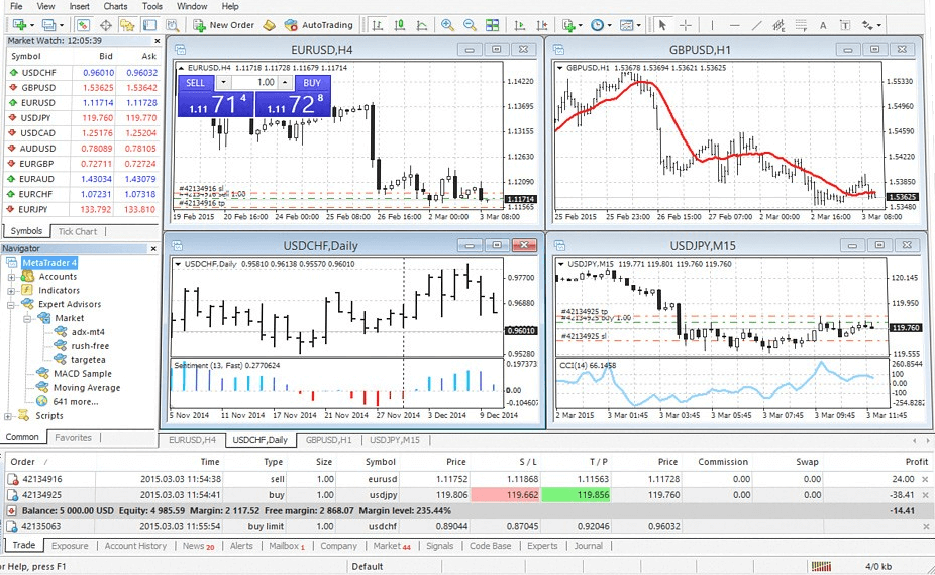This screenshot has width=935, height=575.
Task: Open dropdown arrow next to Indicators icon
Action: (580, 26)
